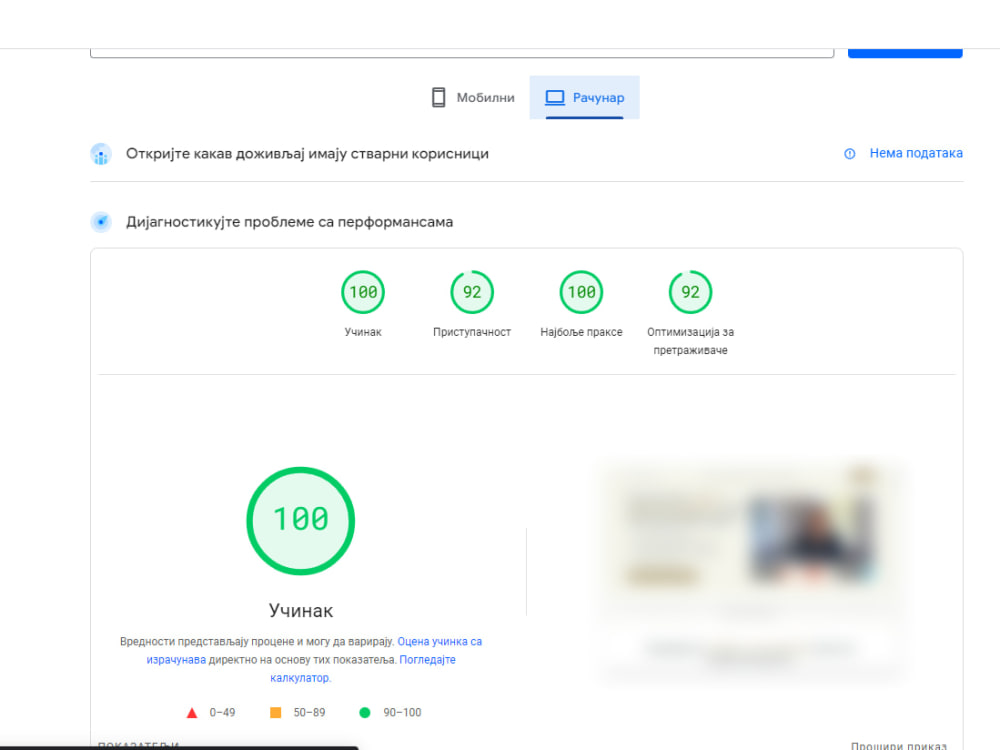Click the Оптимизација за претраживаче label
The width and height of the screenshot is (1000, 750).
690,341
